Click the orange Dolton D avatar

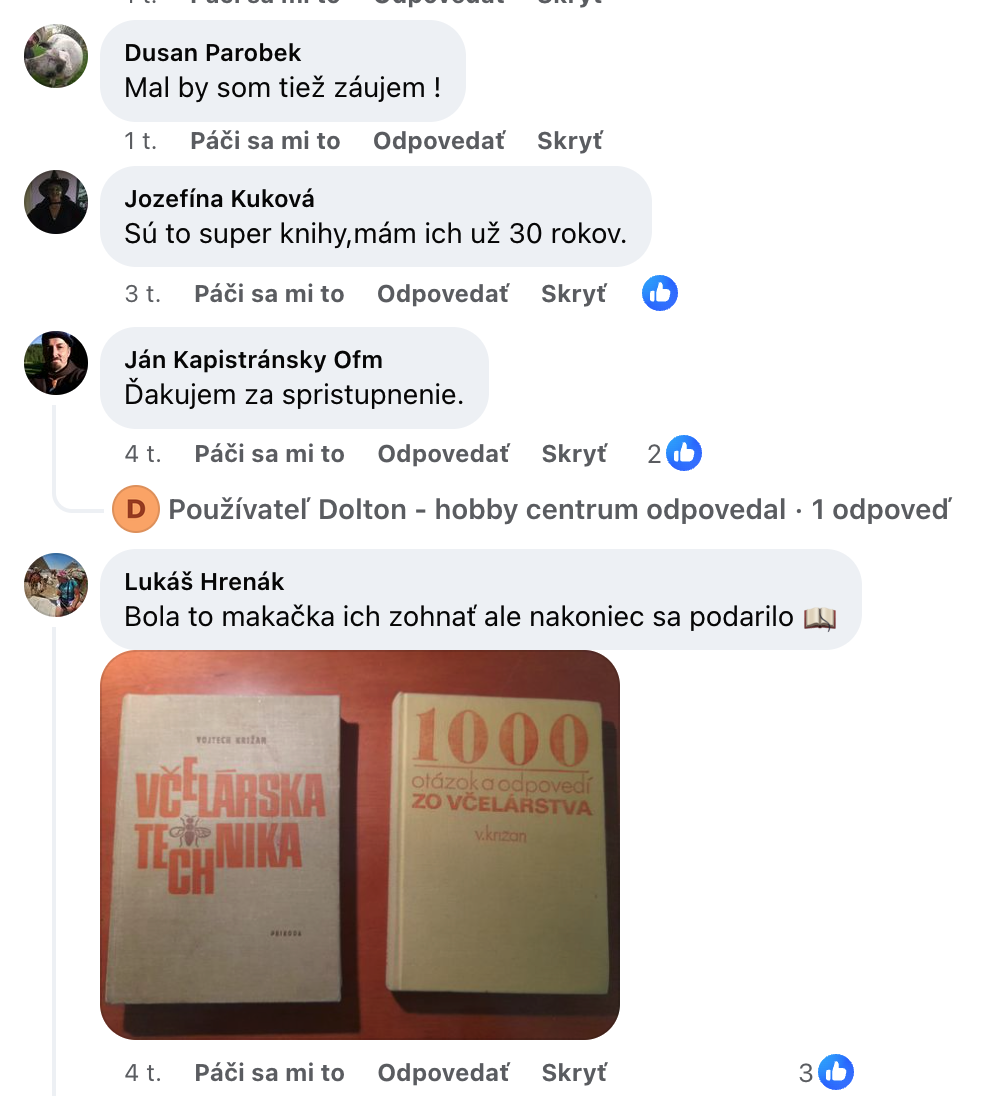point(136,509)
